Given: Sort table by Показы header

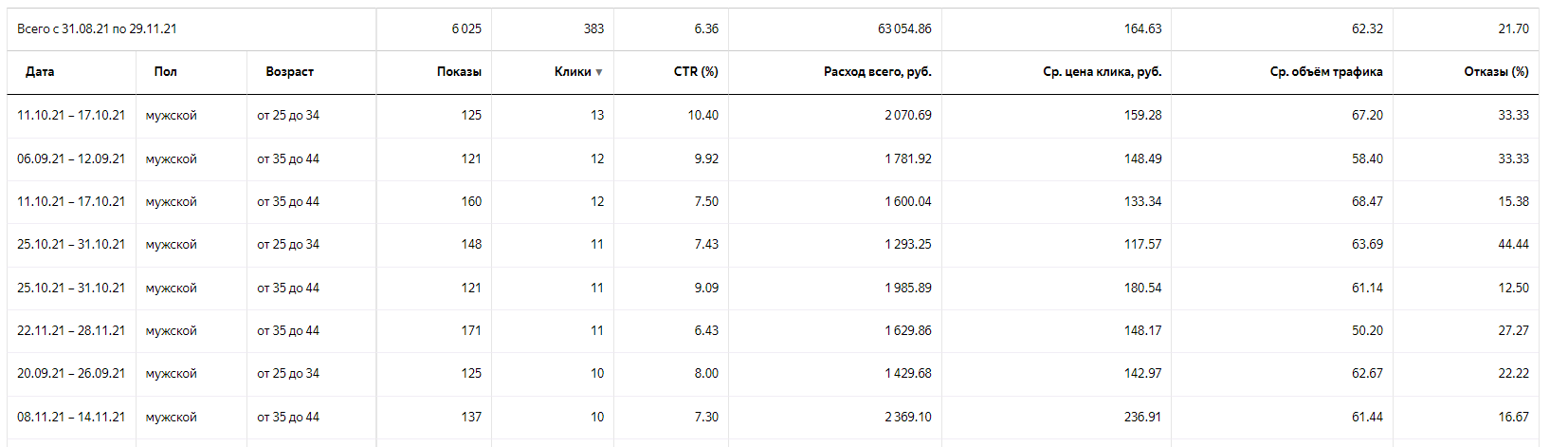Looking at the screenshot, I should coord(459,72).
